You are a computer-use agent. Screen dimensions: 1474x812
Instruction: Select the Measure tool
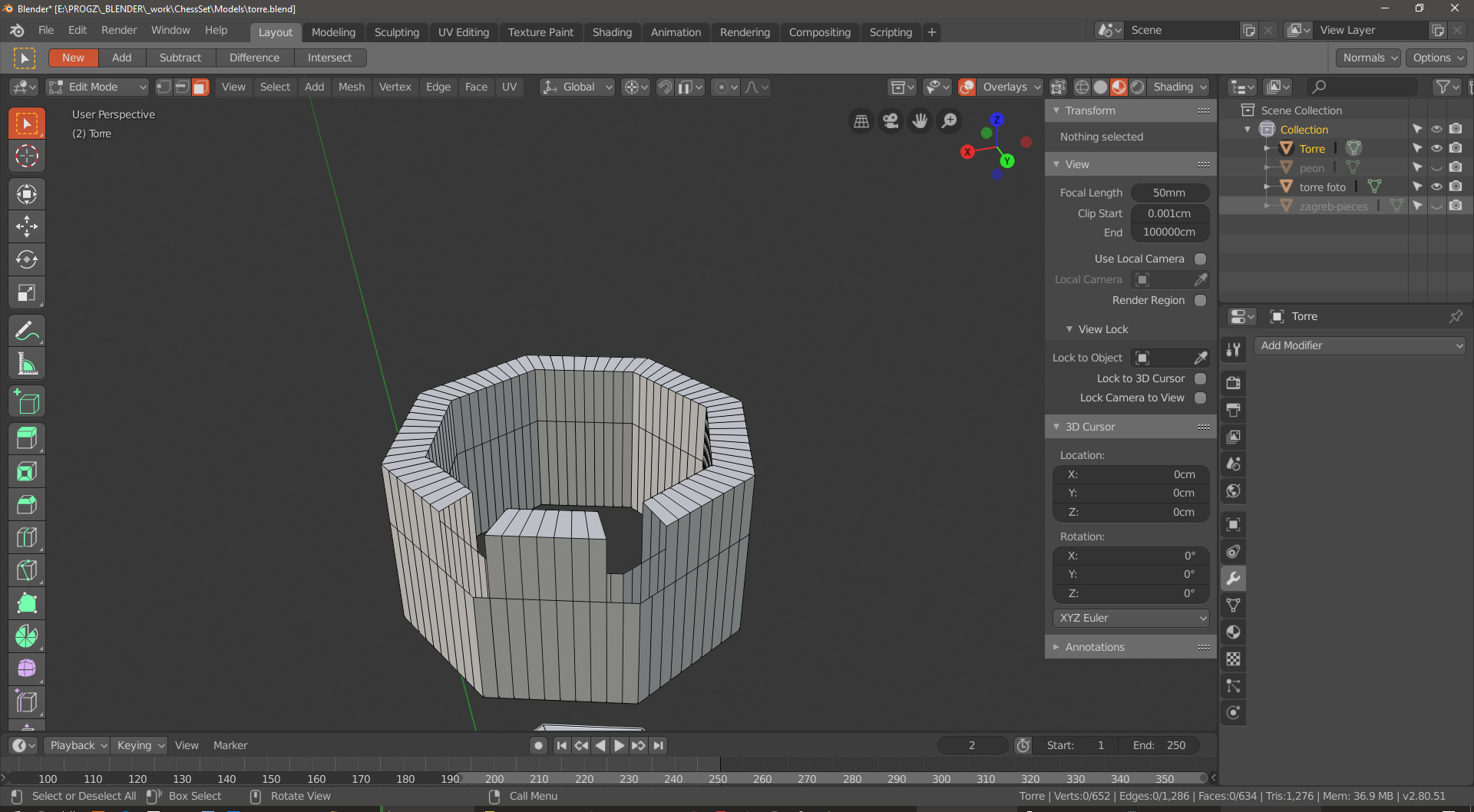(x=27, y=364)
